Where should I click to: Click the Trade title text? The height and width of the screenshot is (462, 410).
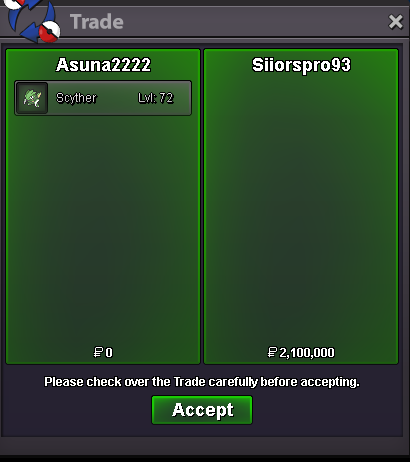tap(97, 22)
